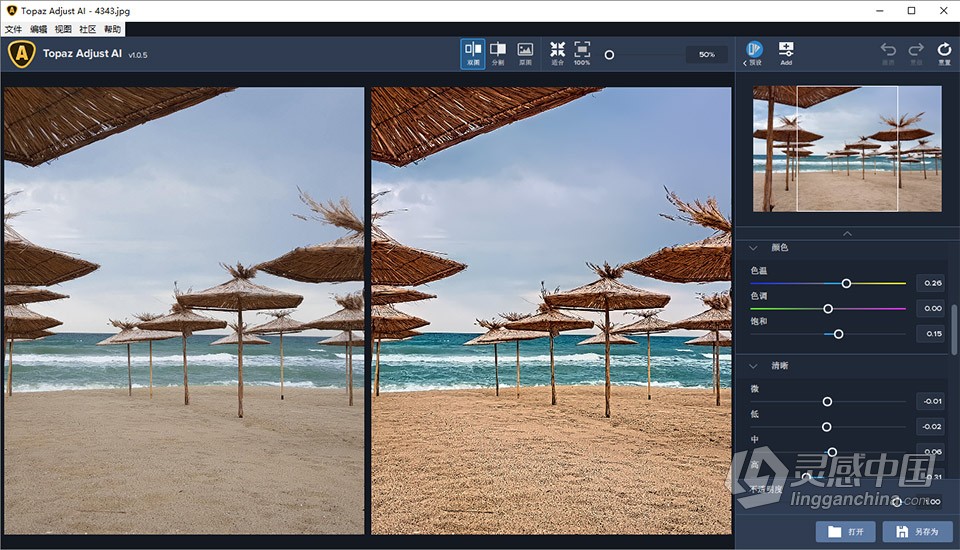960x550 pixels.
Task: Click the 中 clarity slider handle
Action: pyautogui.click(x=831, y=452)
